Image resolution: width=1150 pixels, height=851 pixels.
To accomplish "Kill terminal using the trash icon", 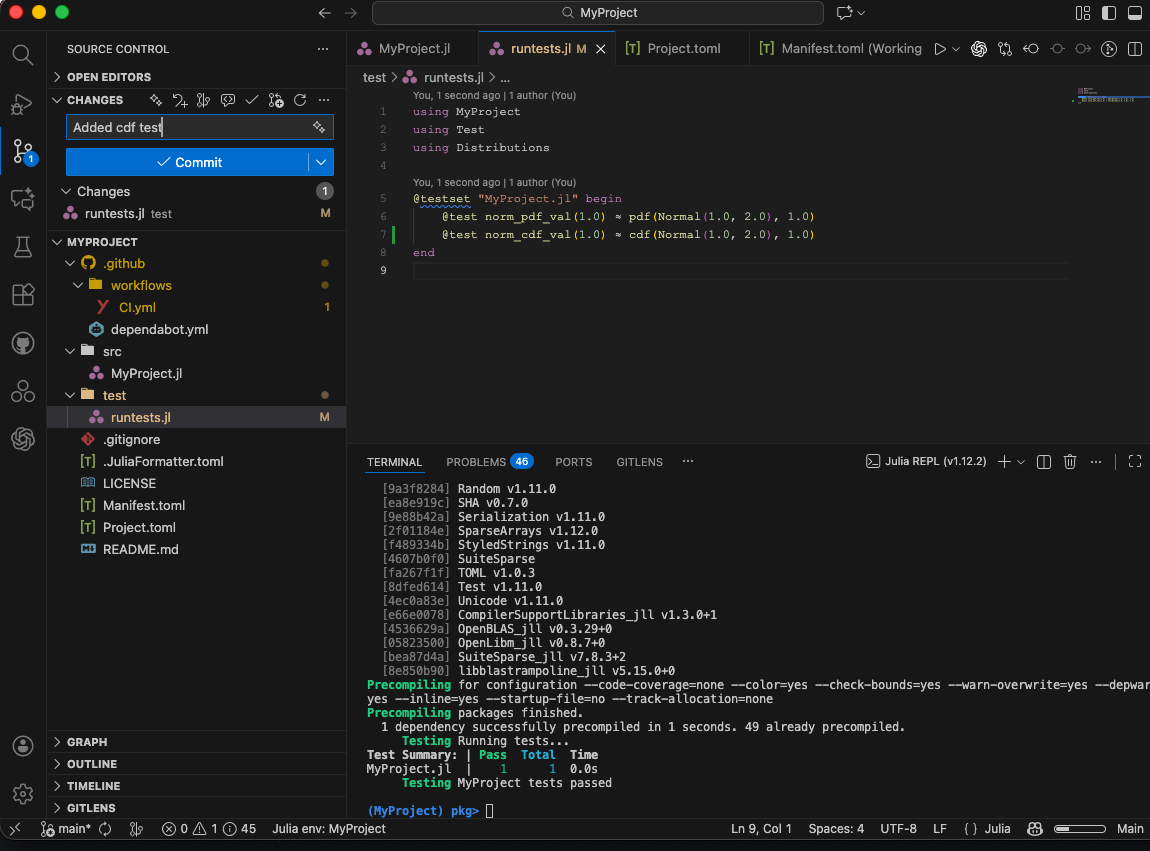I will (x=1070, y=462).
